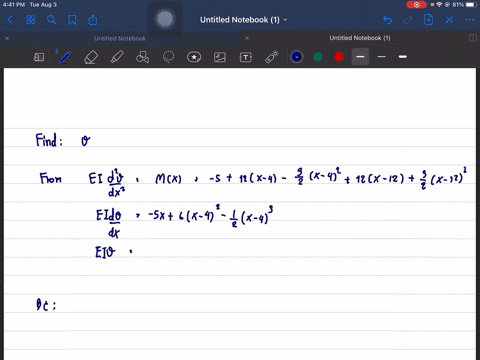Screen dimensions: 480x360
Task: Select the Pen tool
Action: click(x=65, y=57)
